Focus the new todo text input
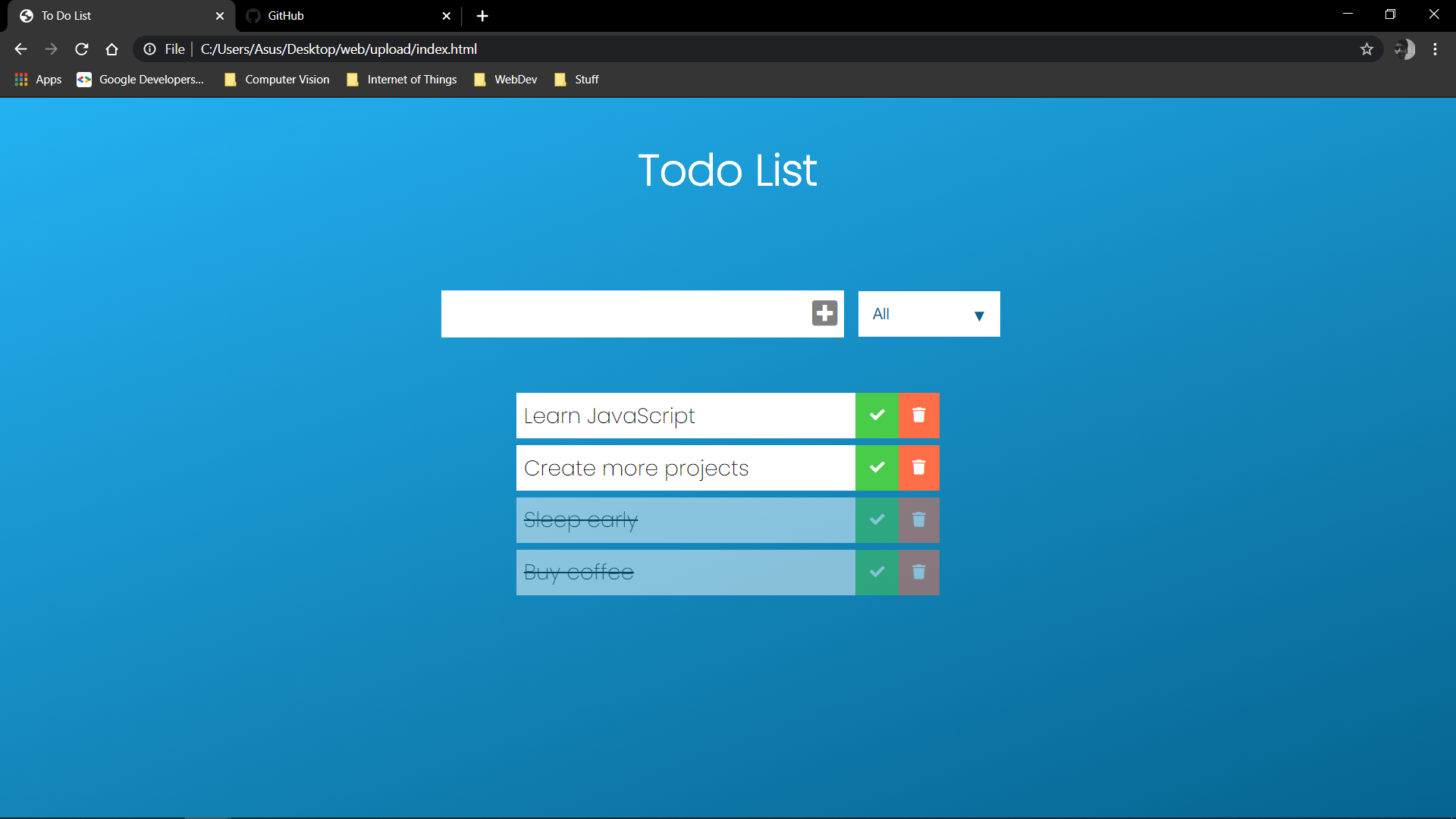The width and height of the screenshot is (1456, 819). [622, 313]
